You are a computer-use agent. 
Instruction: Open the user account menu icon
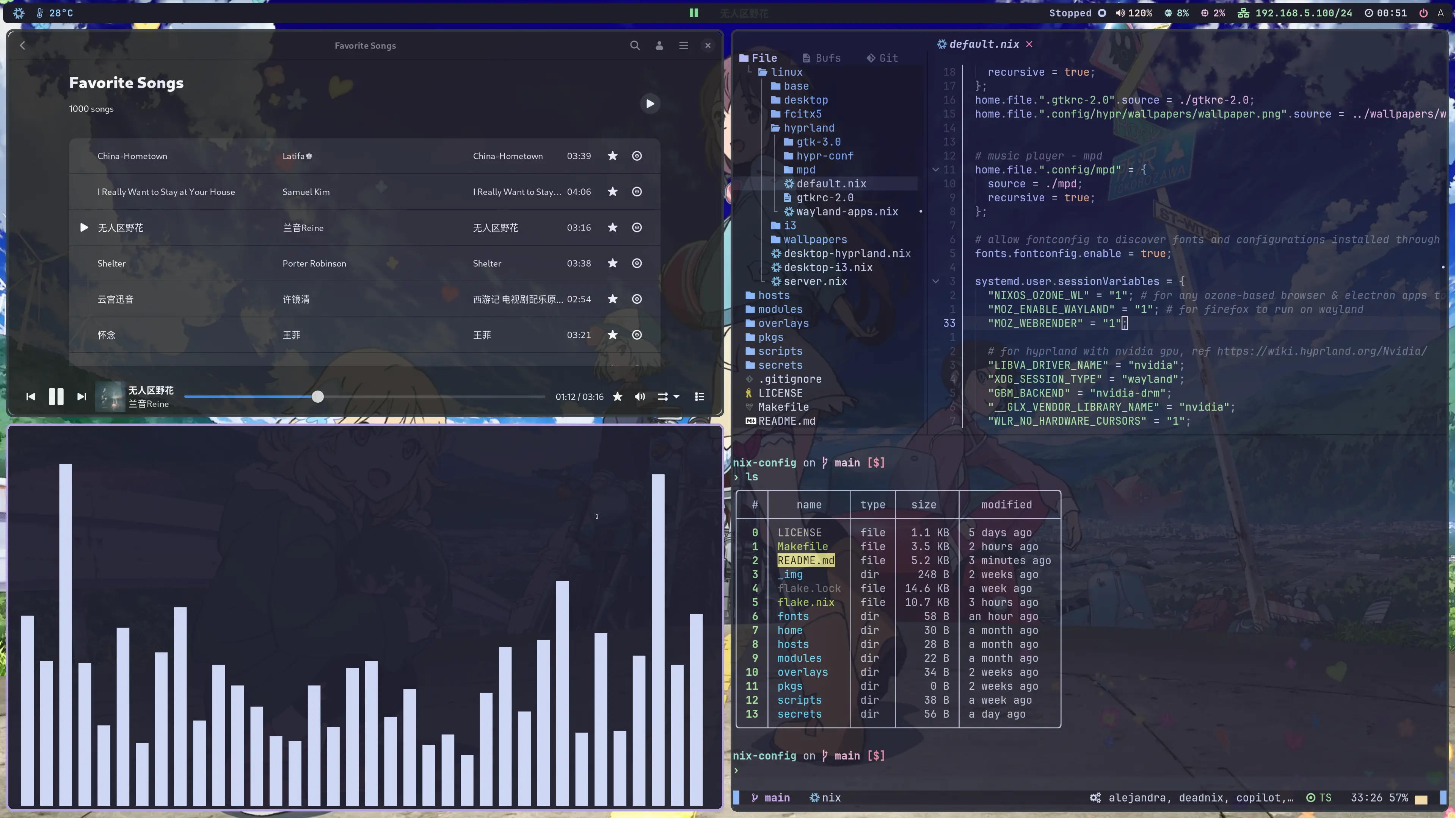pyautogui.click(x=659, y=45)
